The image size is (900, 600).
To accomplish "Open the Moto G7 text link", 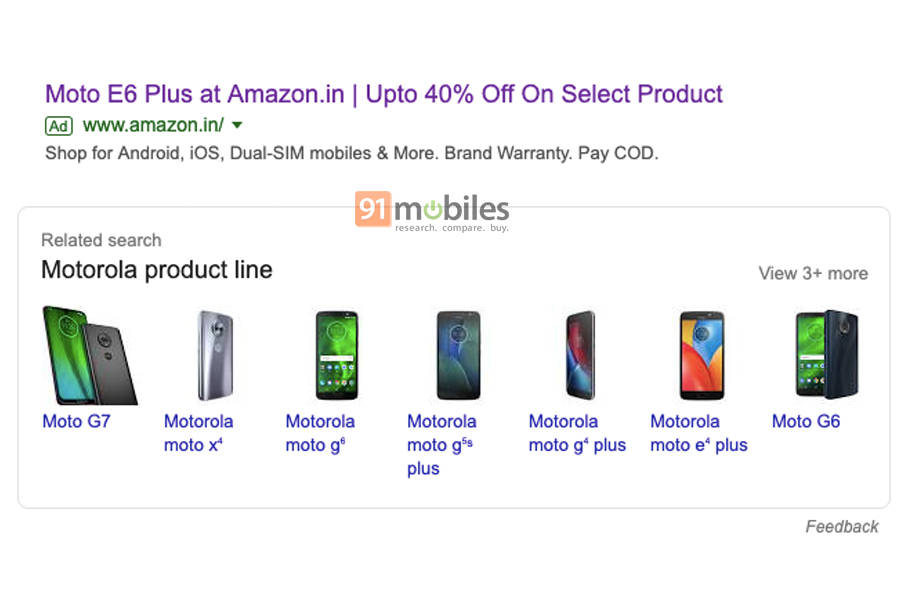I will pyautogui.click(x=76, y=421).
